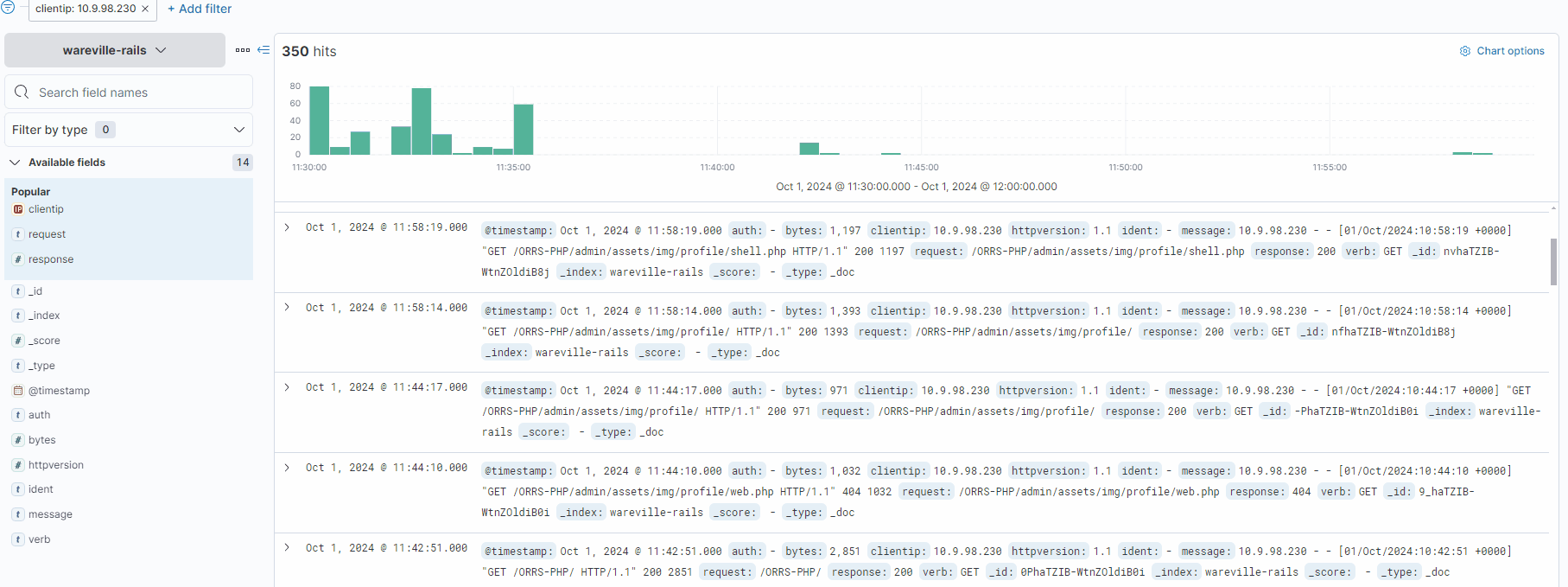Click the type icon beside verb
Screen dimensions: 1568x587
(18, 539)
